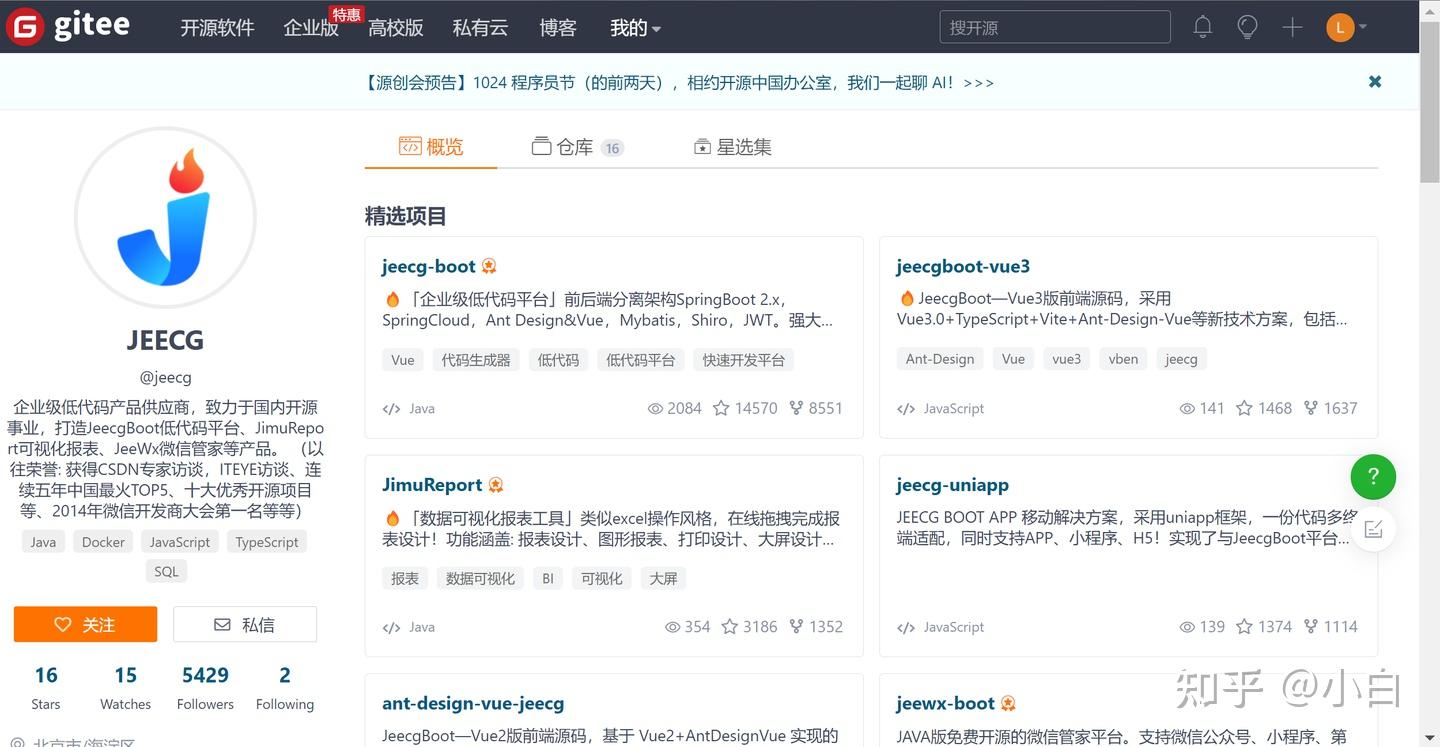The image size is (1440, 747).
Task: Follow JEECG using the 关注 button
Action: 85,623
